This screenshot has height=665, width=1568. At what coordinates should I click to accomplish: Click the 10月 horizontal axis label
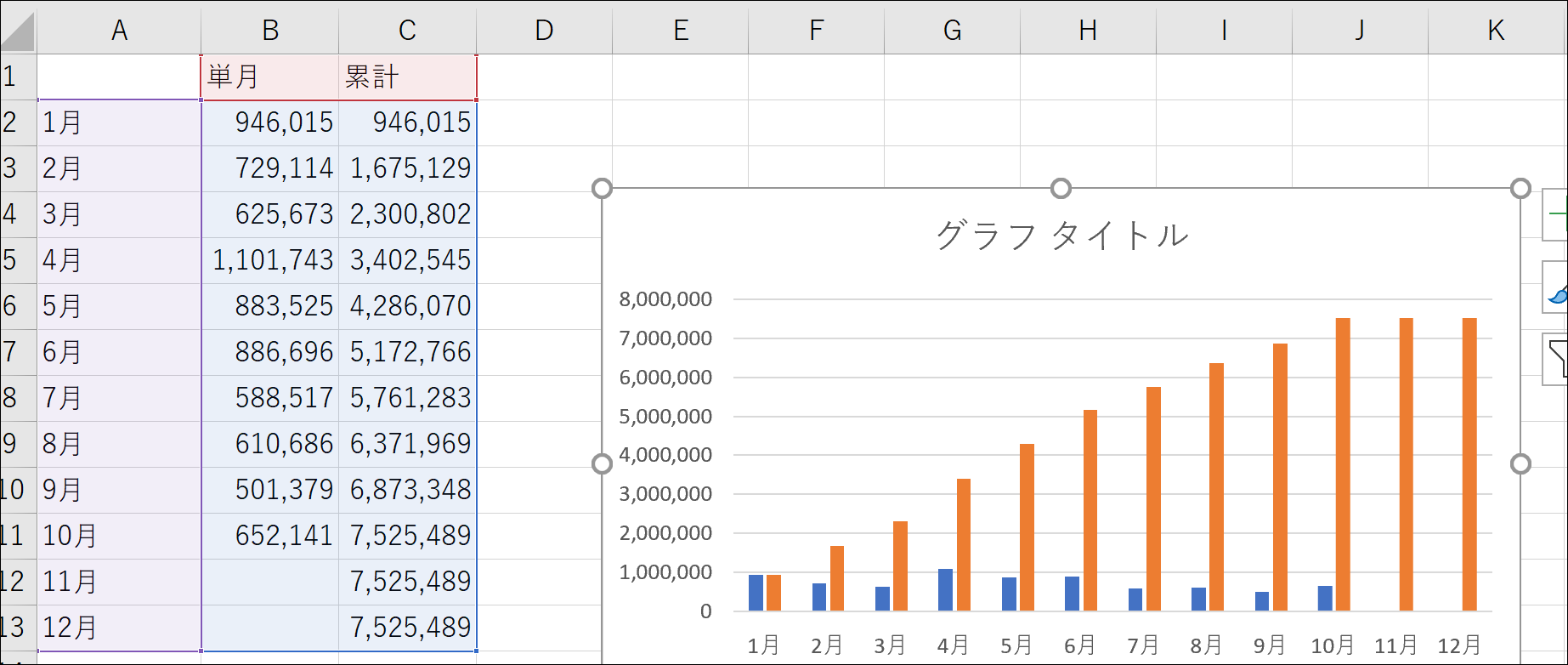coord(1332,645)
